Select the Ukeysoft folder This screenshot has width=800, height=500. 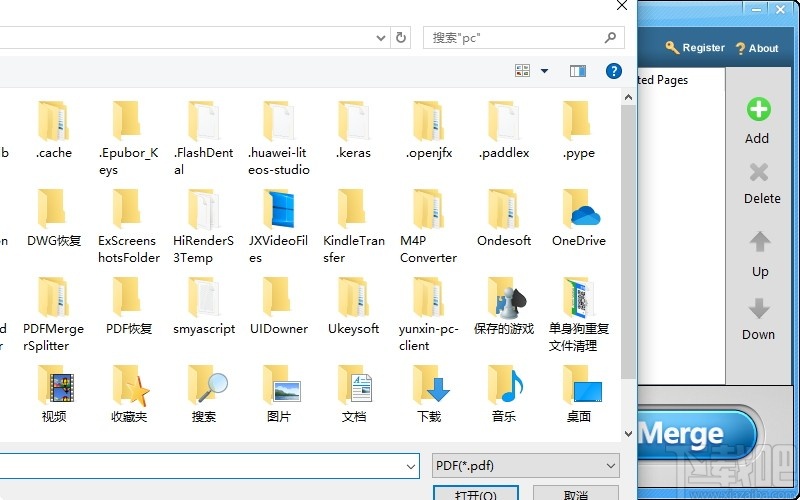(x=353, y=307)
